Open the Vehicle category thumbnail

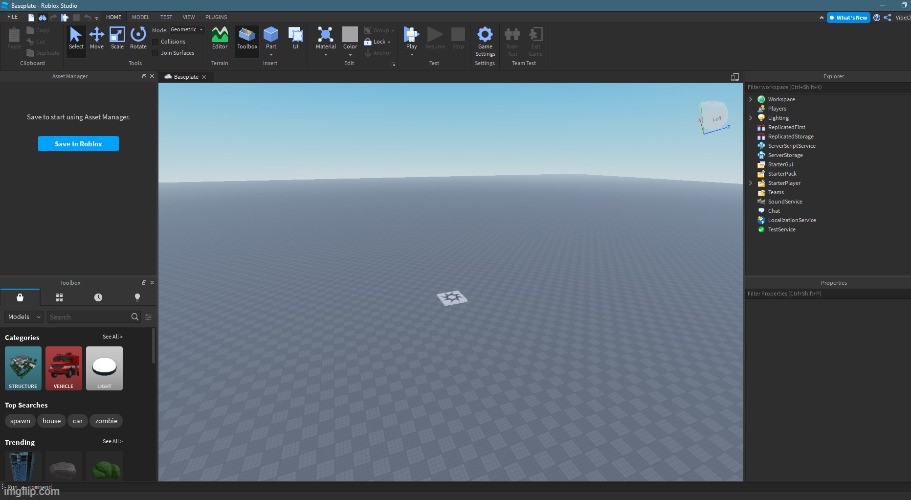coord(64,368)
